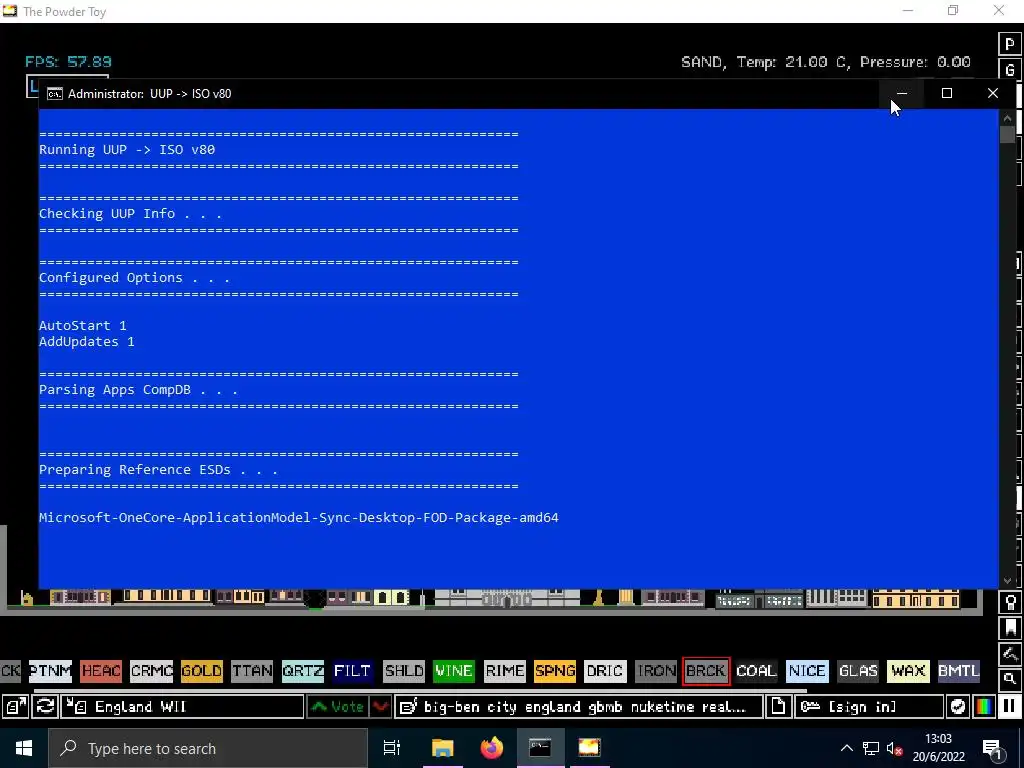The height and width of the screenshot is (768, 1024).
Task: Select the QRTZ element
Action: point(303,671)
